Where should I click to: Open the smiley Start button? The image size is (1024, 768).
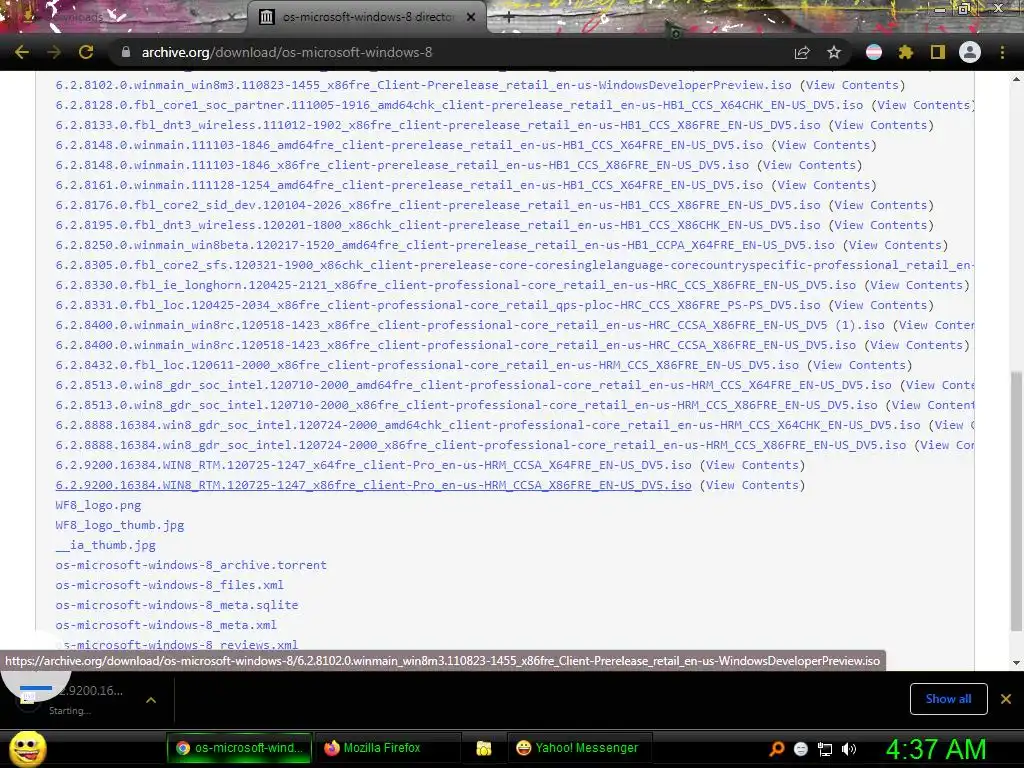tap(27, 748)
